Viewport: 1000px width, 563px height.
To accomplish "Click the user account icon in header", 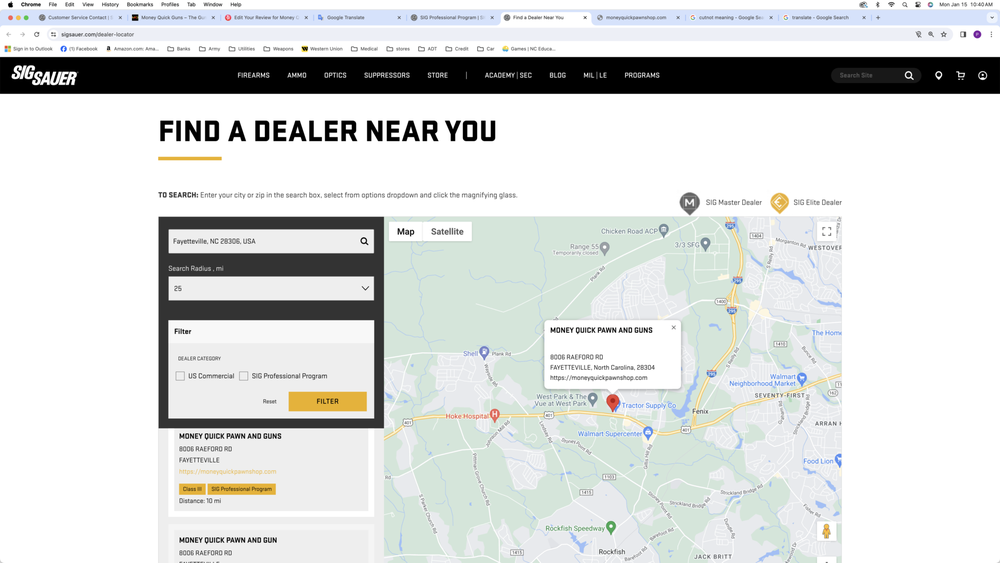I will coord(982,76).
